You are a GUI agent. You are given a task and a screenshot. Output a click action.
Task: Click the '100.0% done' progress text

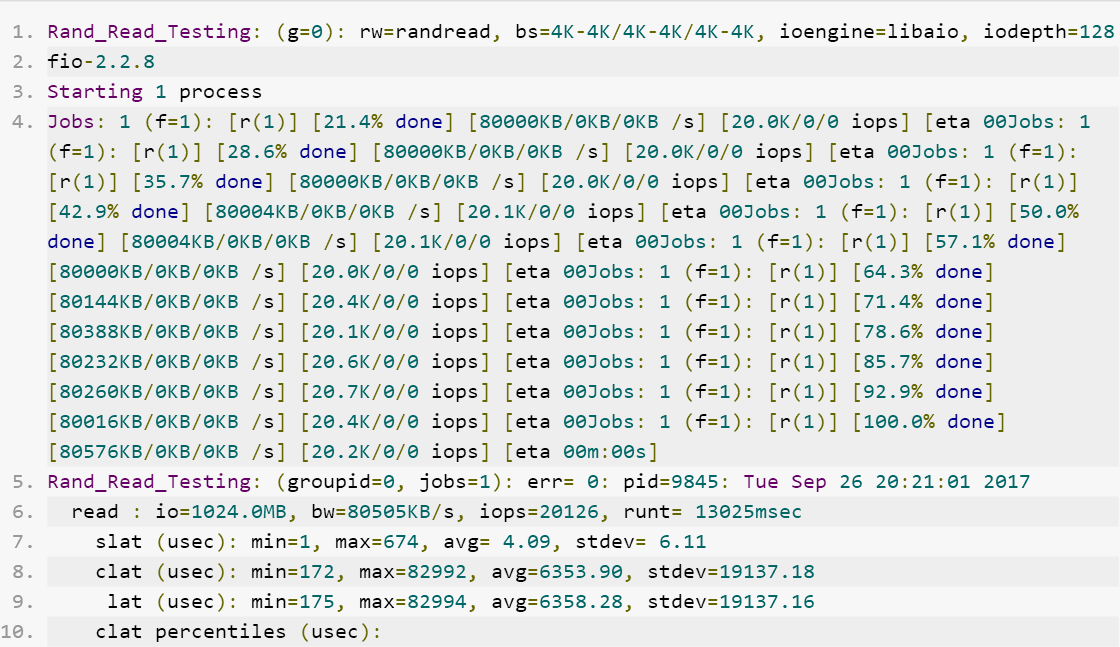coord(929,422)
